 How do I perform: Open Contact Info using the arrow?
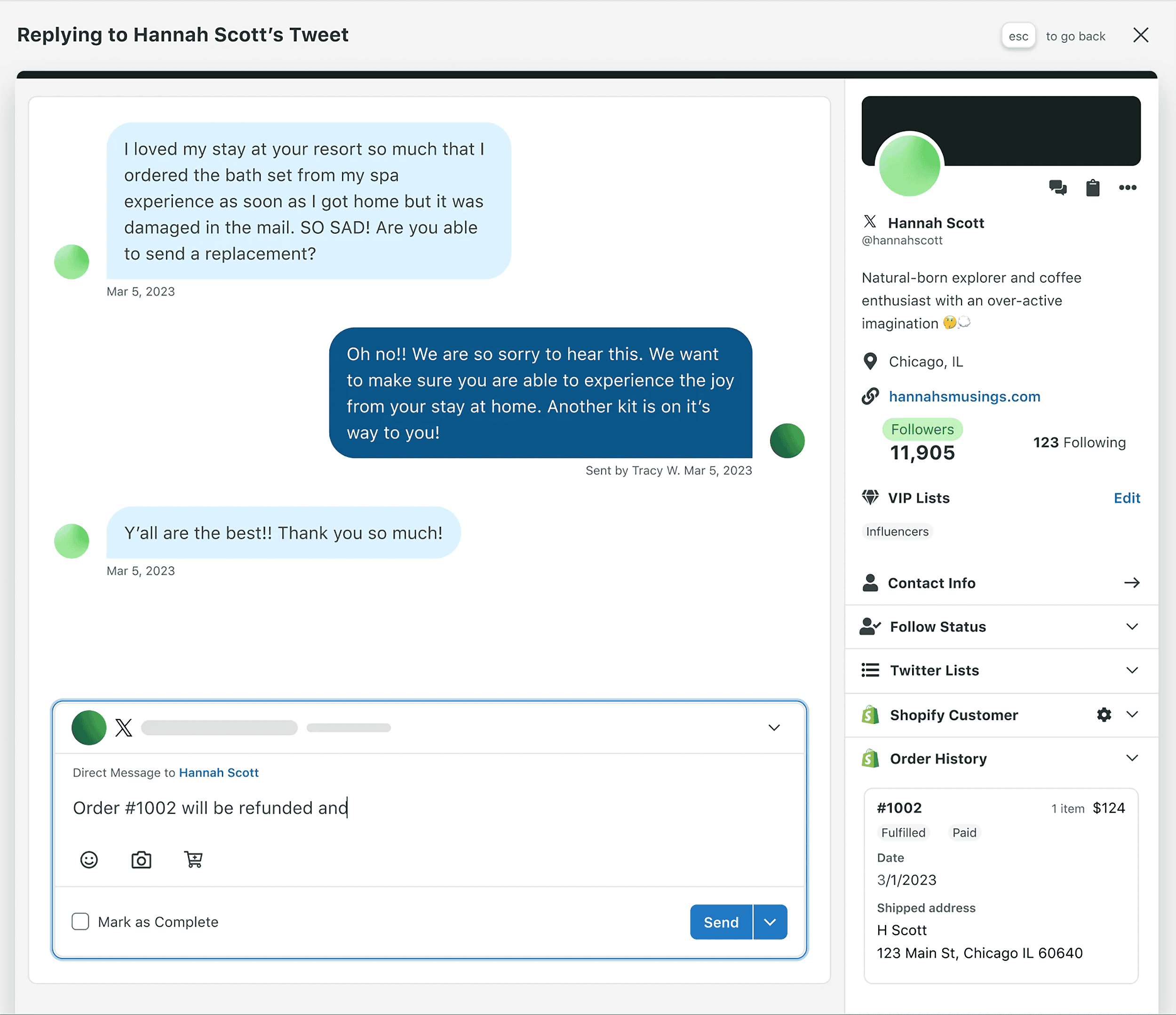1132,583
